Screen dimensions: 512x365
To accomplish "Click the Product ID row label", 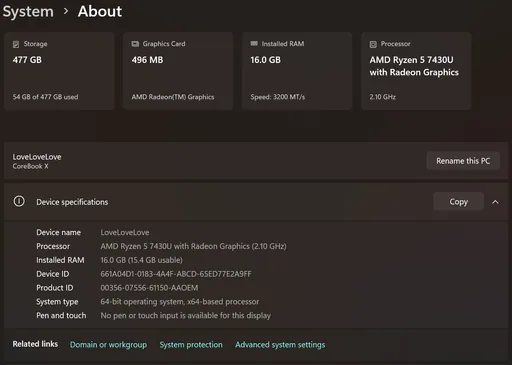I will point(55,288).
